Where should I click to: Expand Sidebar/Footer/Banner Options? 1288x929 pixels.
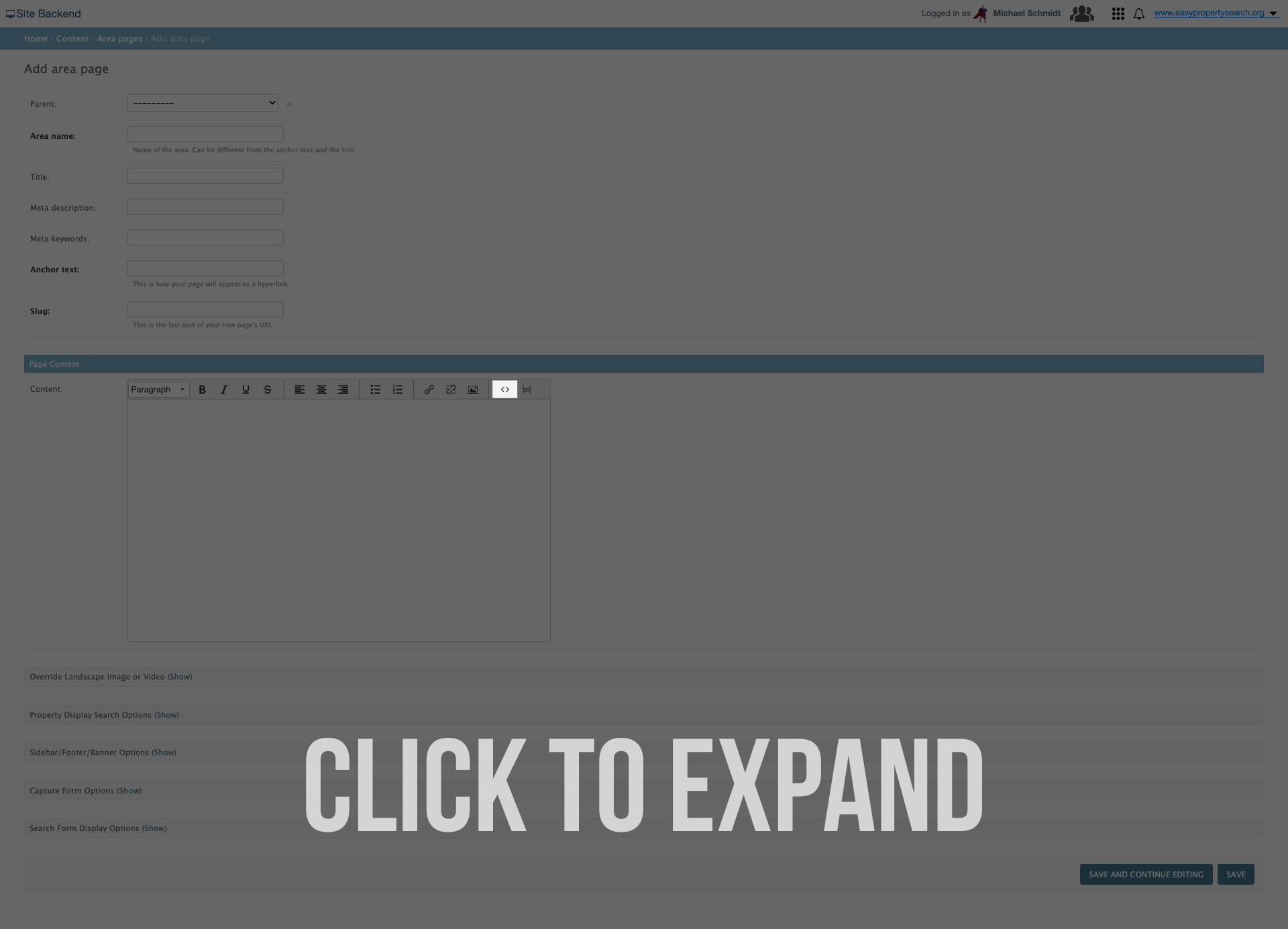163,752
